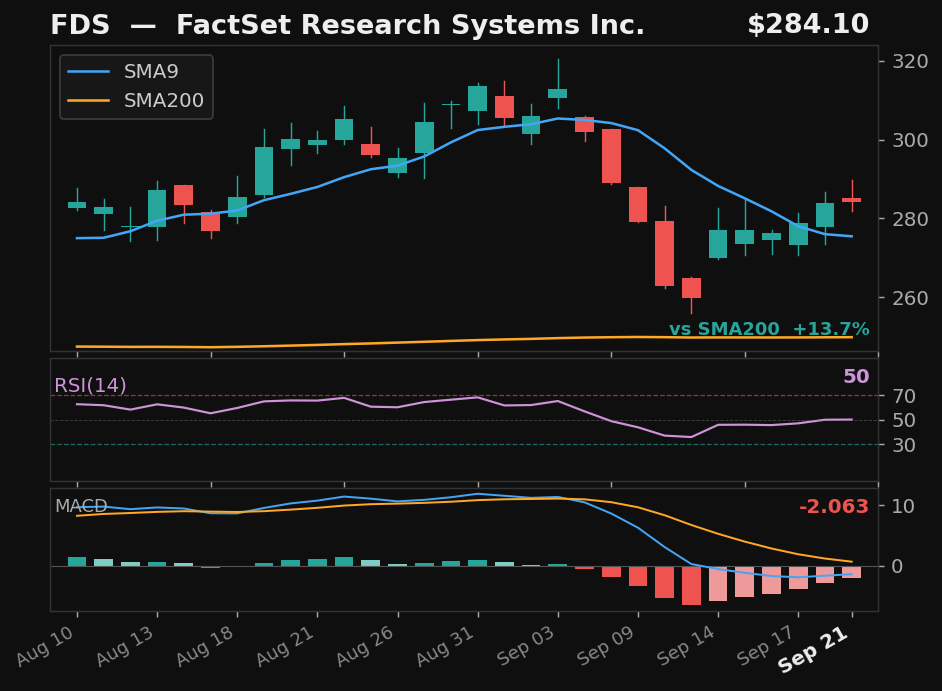This screenshot has height=691, width=942.
Task: Click the vs SMA200 +13.7% annotation
Action: coord(769,329)
